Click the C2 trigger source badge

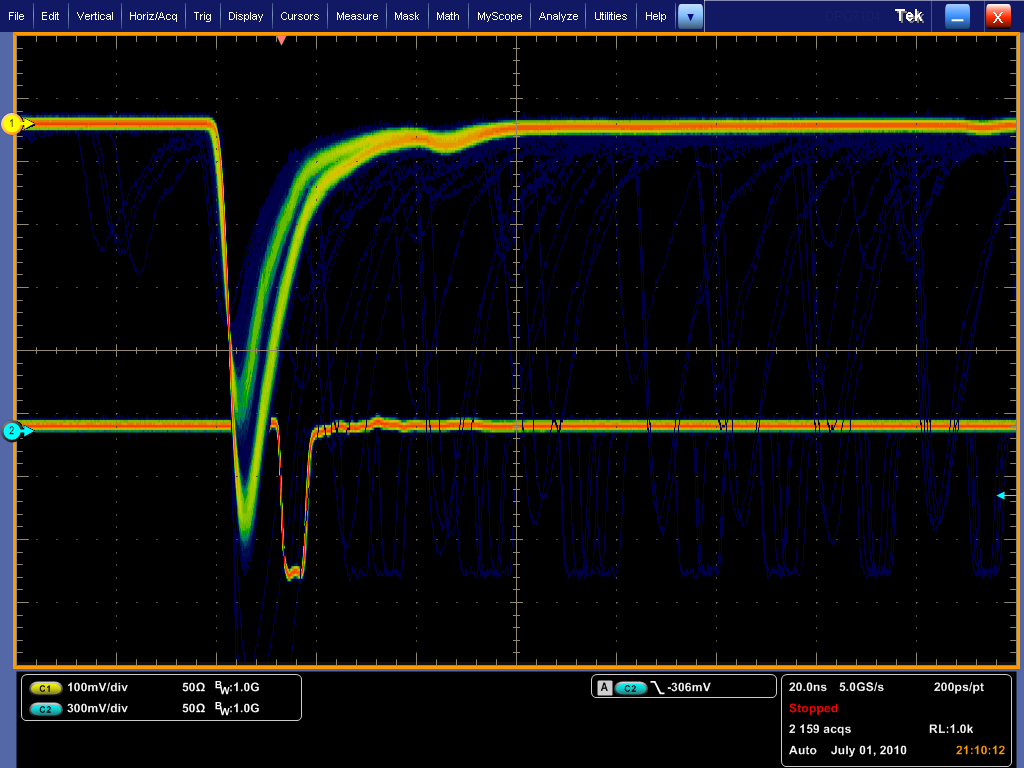point(630,688)
